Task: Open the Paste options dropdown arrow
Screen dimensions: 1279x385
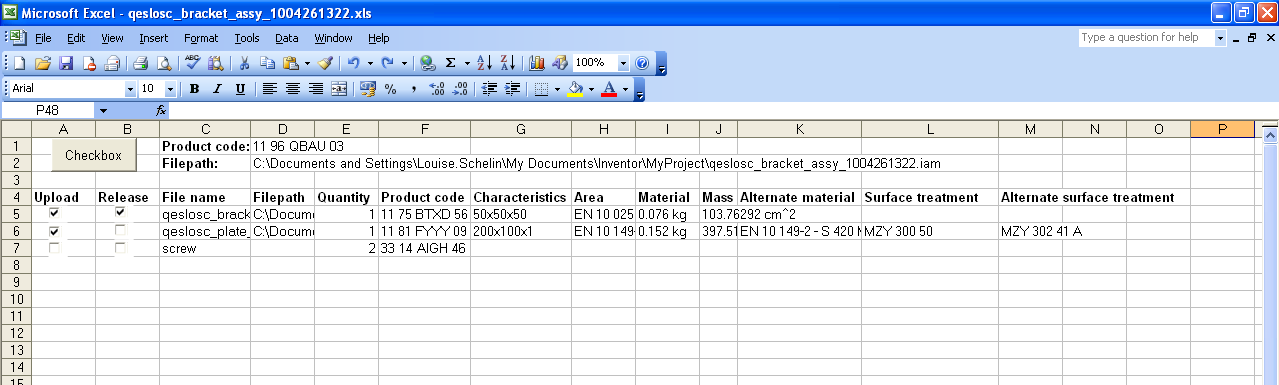Action: [307, 63]
